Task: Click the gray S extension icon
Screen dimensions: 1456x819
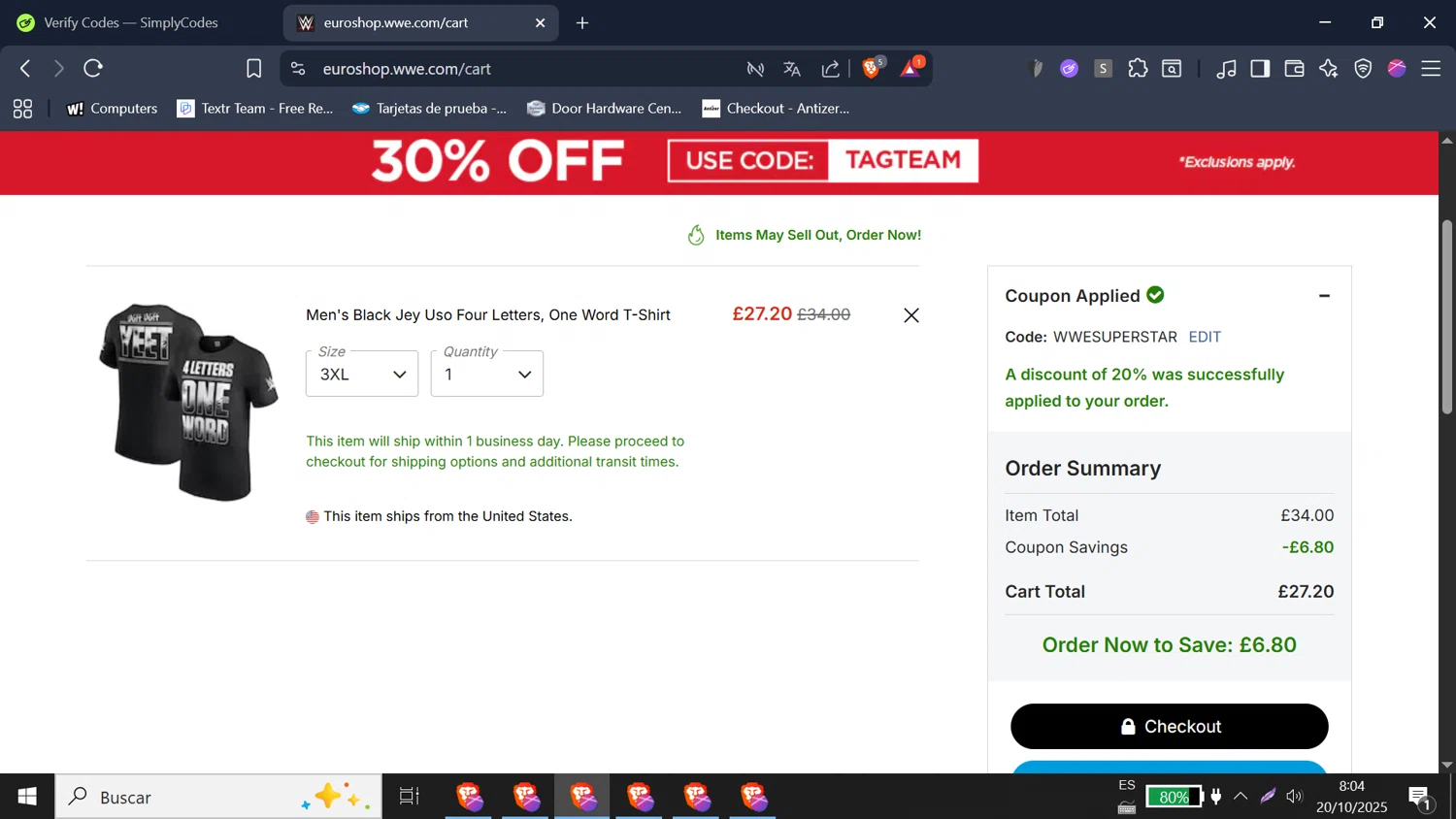Action: tap(1103, 68)
